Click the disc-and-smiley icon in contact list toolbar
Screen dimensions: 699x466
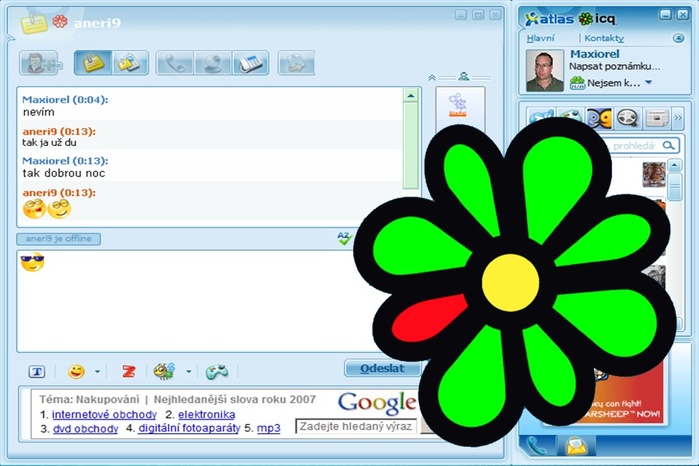tap(599, 118)
